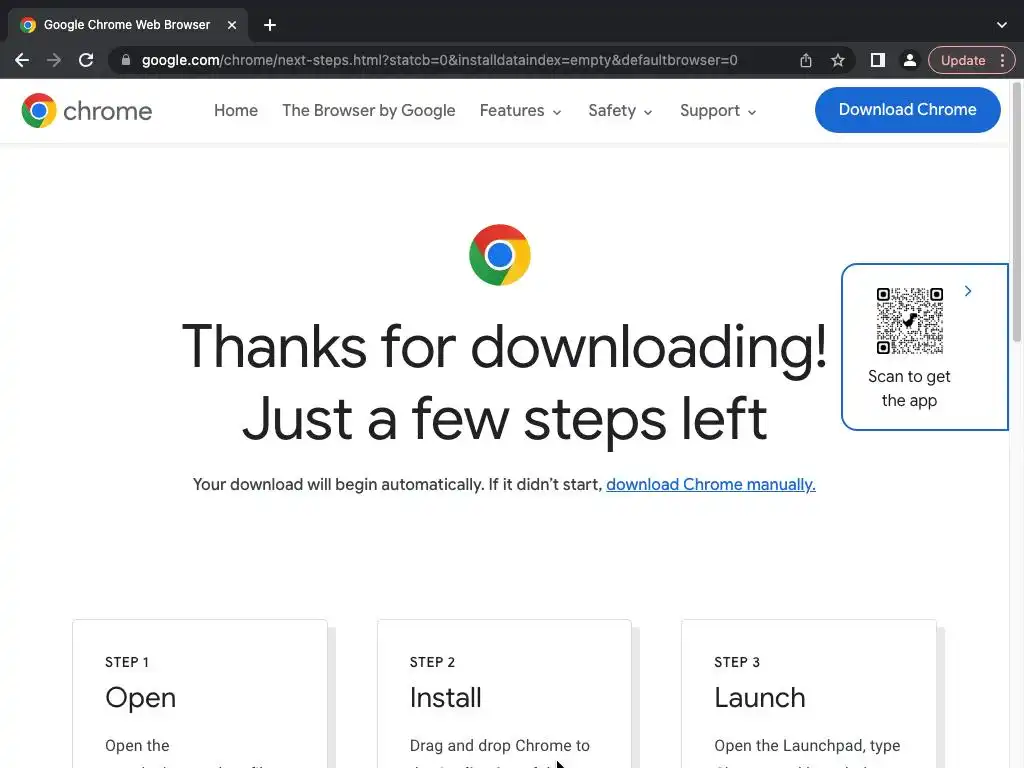Click the STEP 1 Open card heading

[140, 697]
